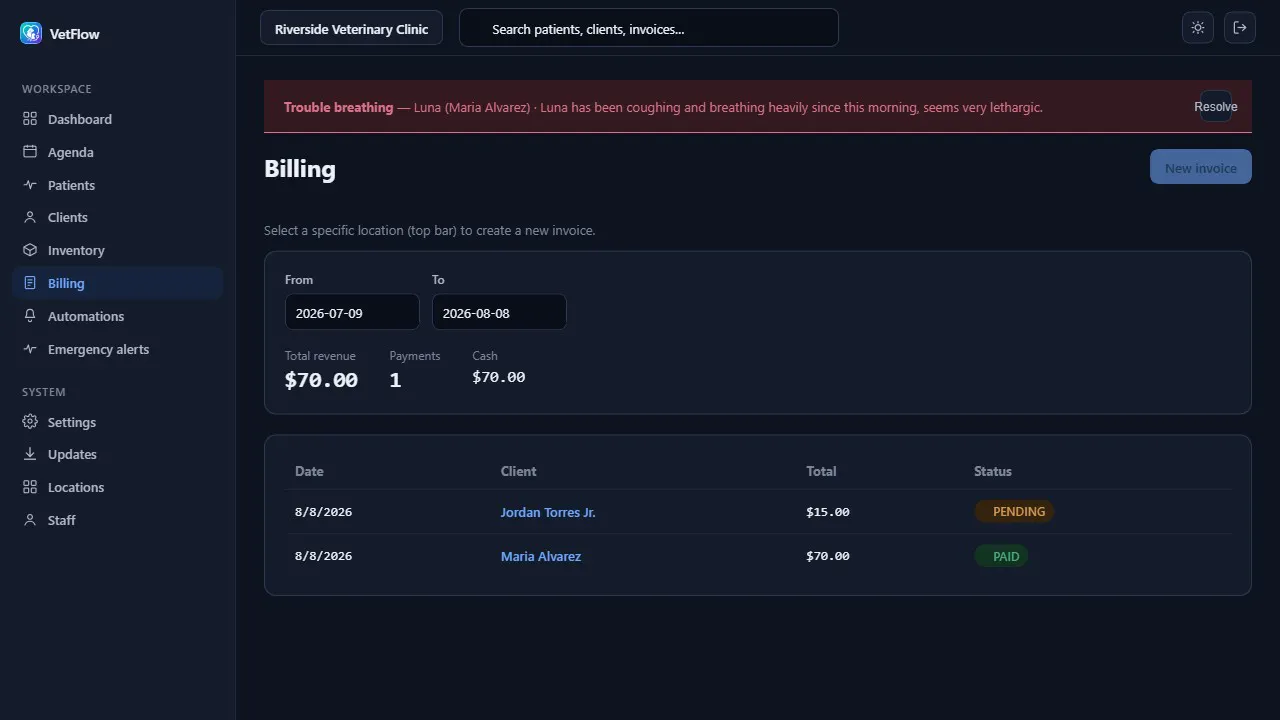Click the Total revenue $70.00 figure
1280x720 pixels.
pyautogui.click(x=321, y=380)
